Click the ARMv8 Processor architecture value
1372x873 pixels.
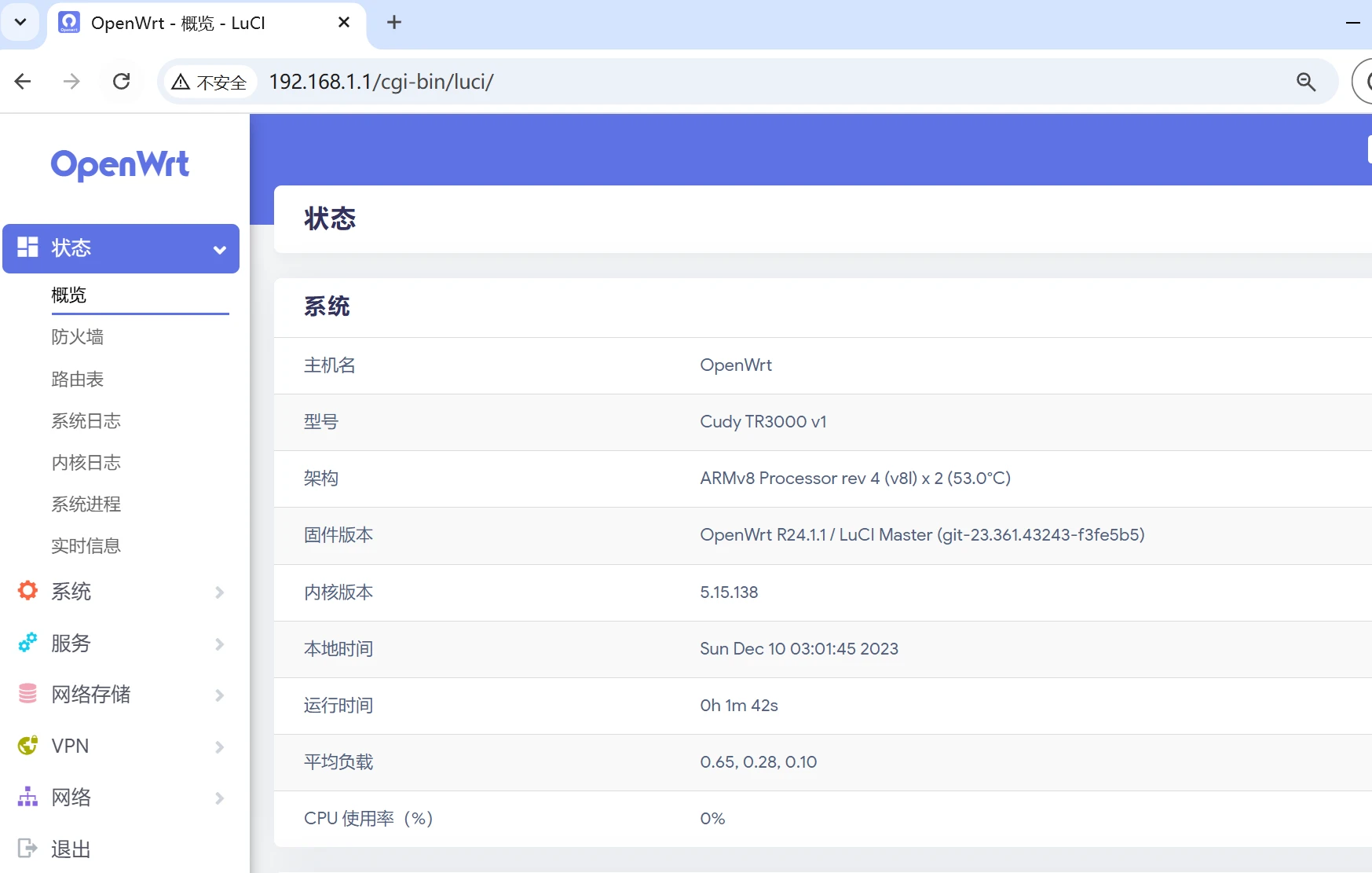855,479
